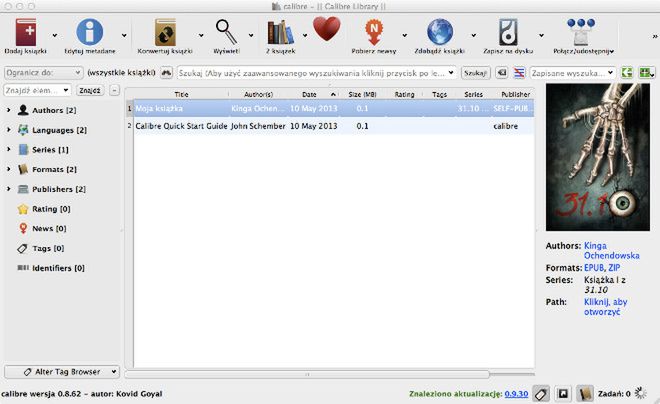
Task: Click the Konwertuj książki convert icon
Action: click(165, 32)
